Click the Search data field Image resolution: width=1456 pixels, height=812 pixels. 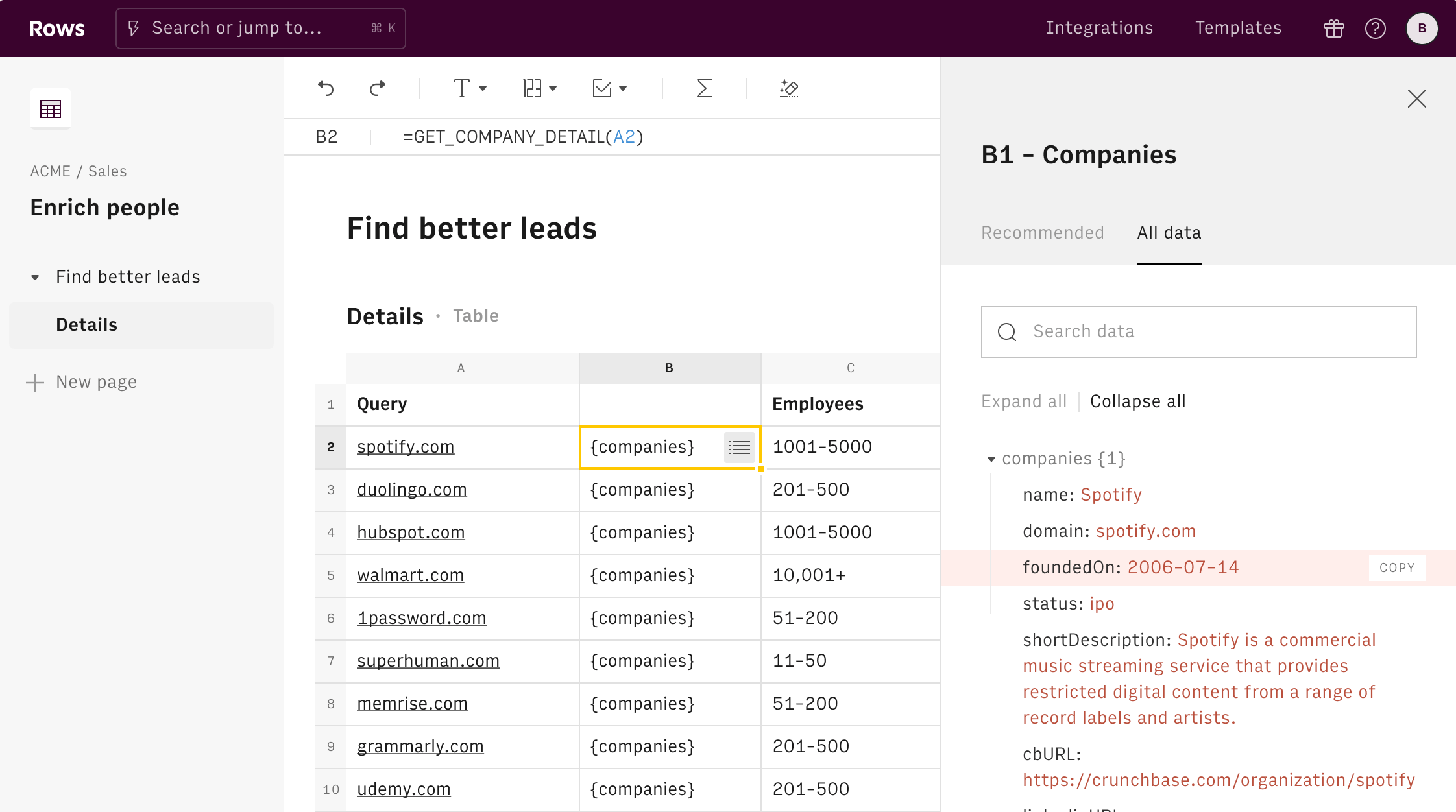point(1198,332)
